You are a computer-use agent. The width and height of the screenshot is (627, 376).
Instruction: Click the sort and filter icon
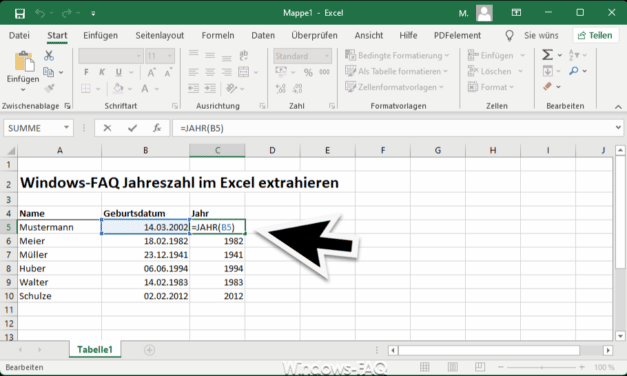574,55
